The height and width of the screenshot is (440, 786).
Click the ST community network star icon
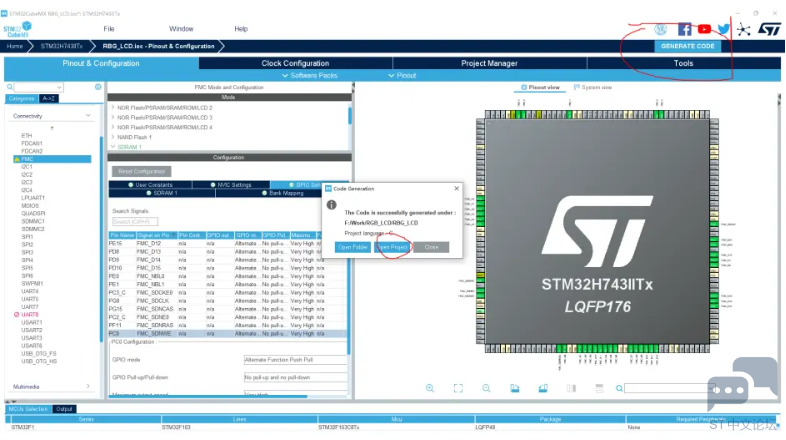click(x=743, y=30)
